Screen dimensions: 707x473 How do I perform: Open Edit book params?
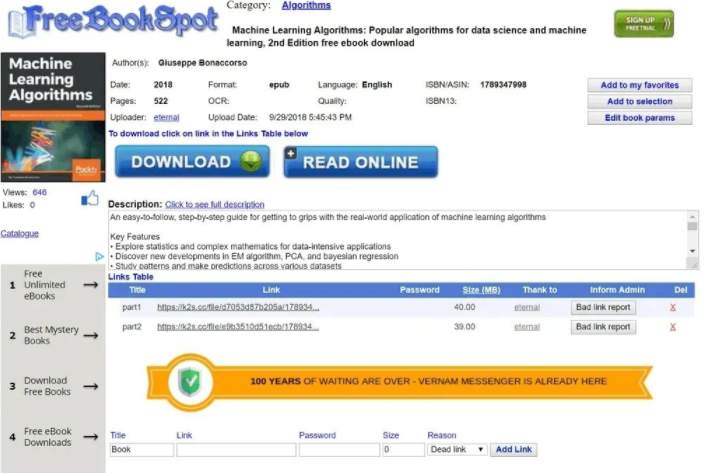click(639, 118)
